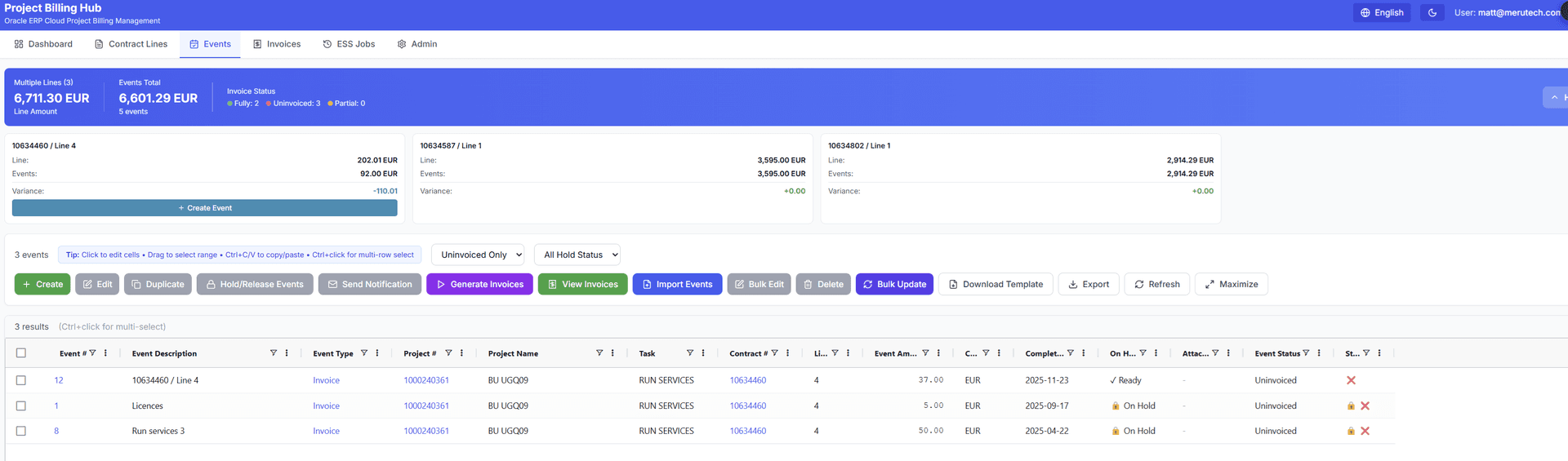Open project 1000240361 in event 12 row

(x=426, y=380)
